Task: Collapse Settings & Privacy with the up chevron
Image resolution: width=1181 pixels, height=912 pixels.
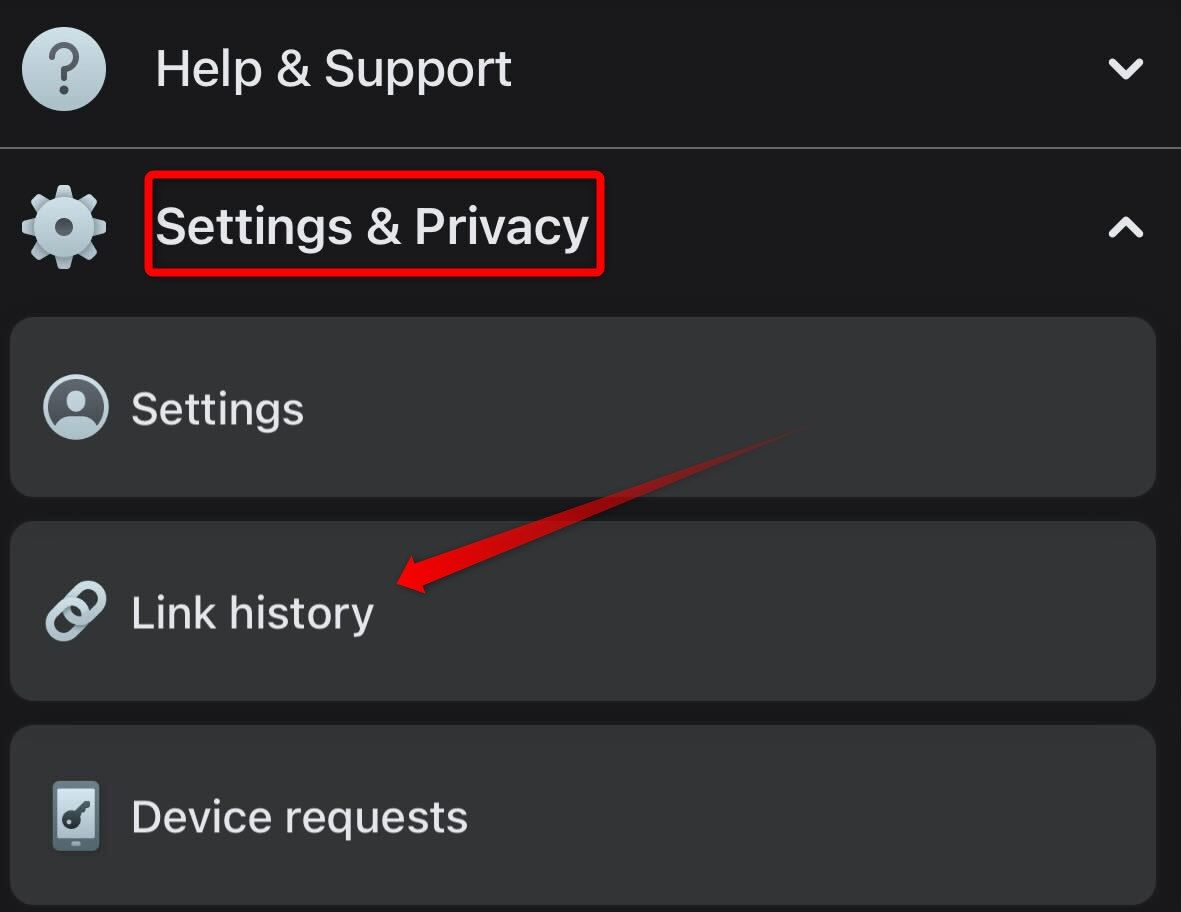Action: [x=1125, y=228]
